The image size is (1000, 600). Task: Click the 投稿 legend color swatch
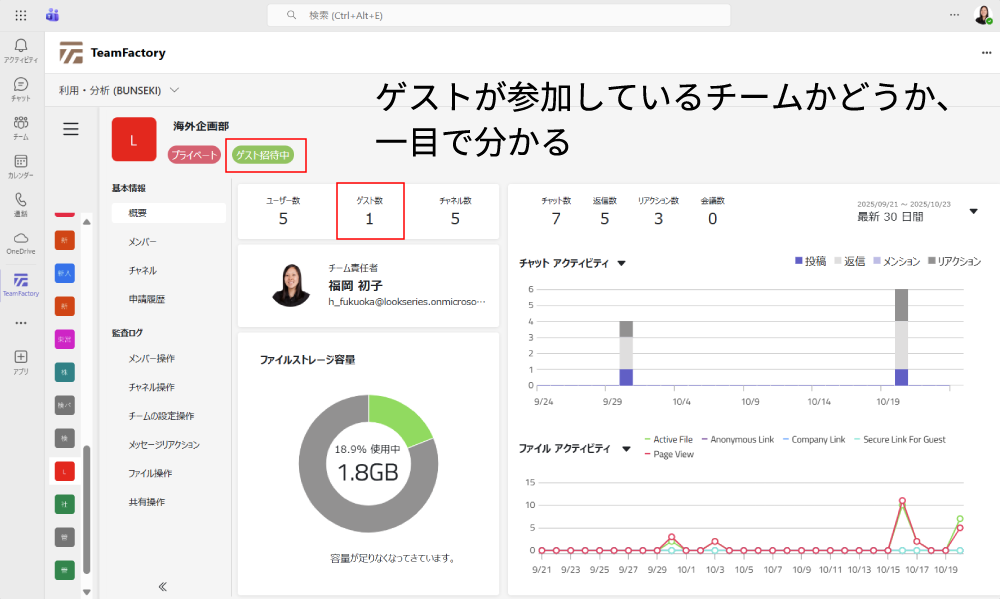(799, 261)
